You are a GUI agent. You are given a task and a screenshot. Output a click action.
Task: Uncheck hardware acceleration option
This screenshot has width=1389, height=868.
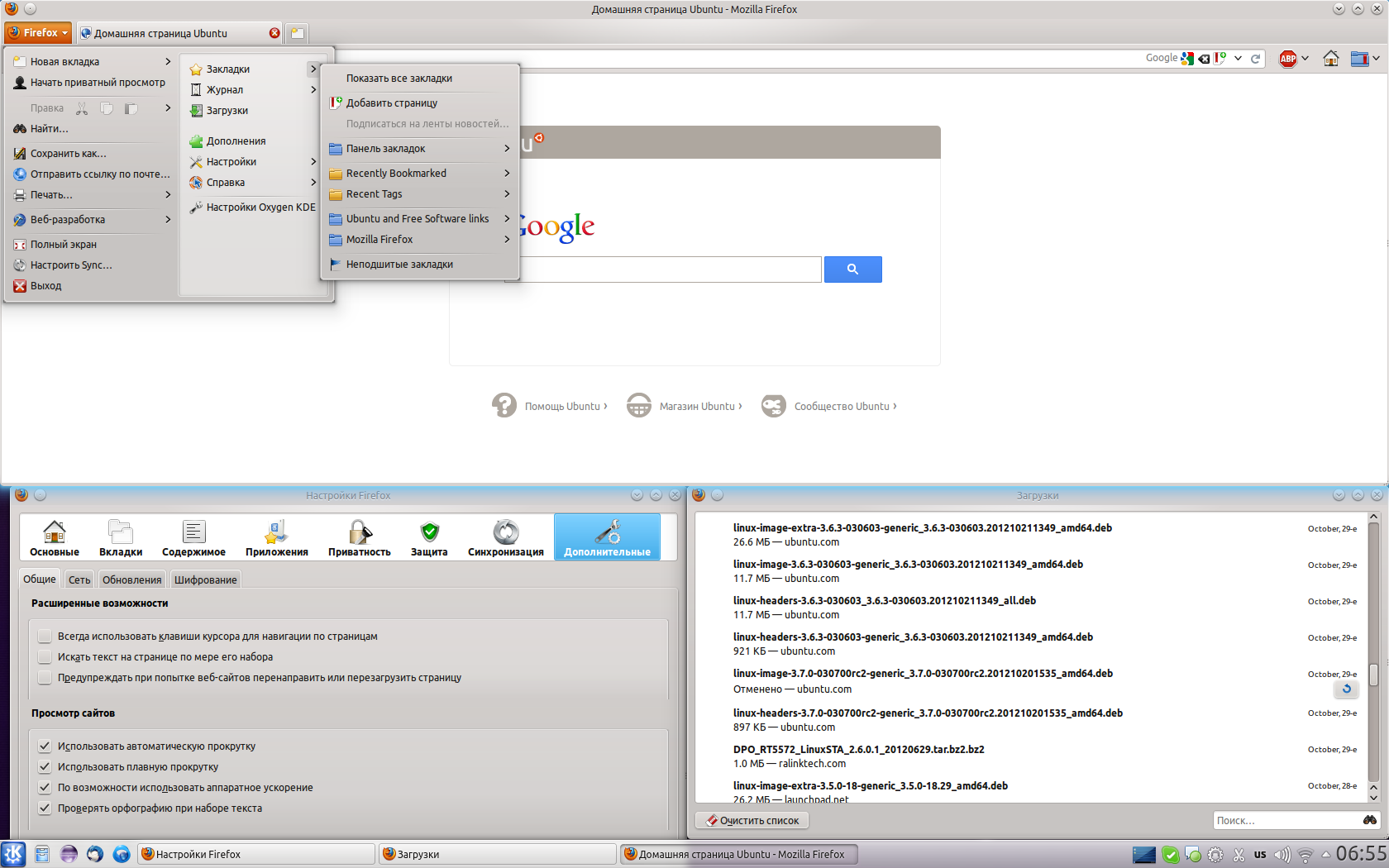(x=45, y=788)
